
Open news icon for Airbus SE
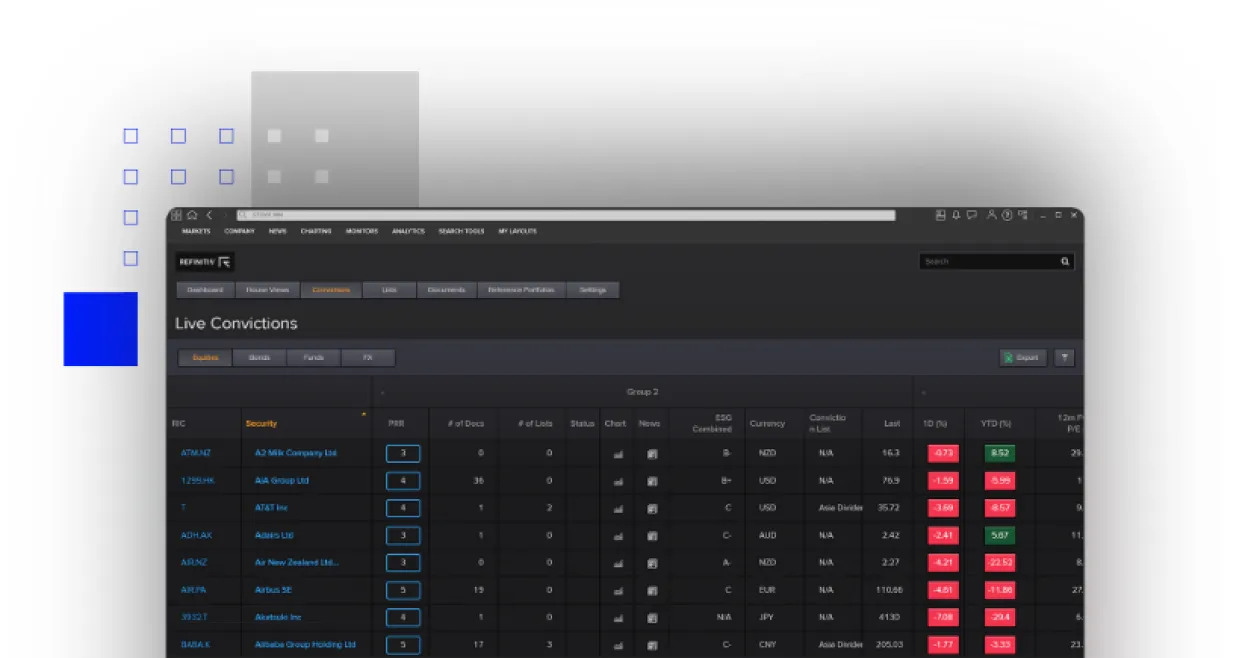[652, 590]
